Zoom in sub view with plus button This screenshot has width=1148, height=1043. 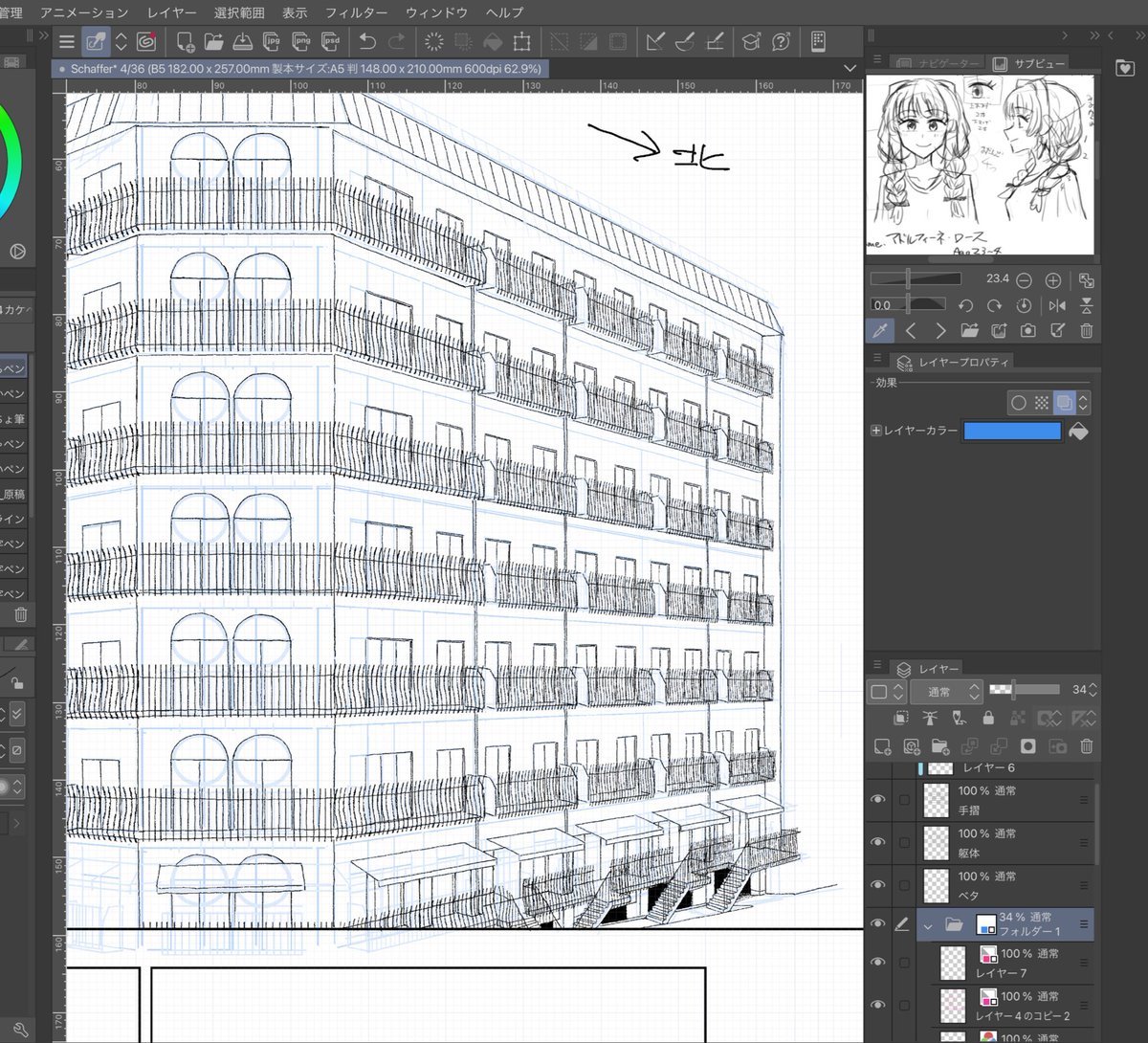pyautogui.click(x=1053, y=280)
